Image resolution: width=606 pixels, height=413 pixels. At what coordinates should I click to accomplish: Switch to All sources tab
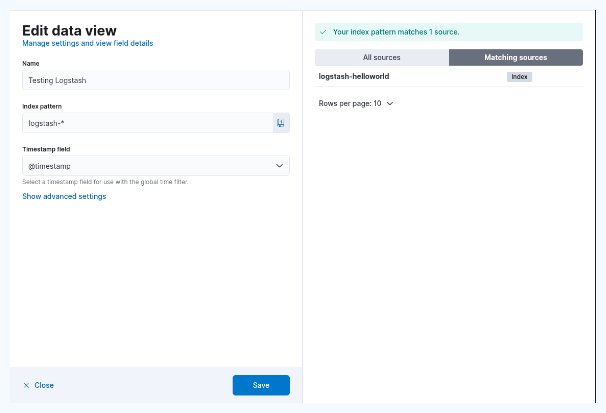point(381,57)
